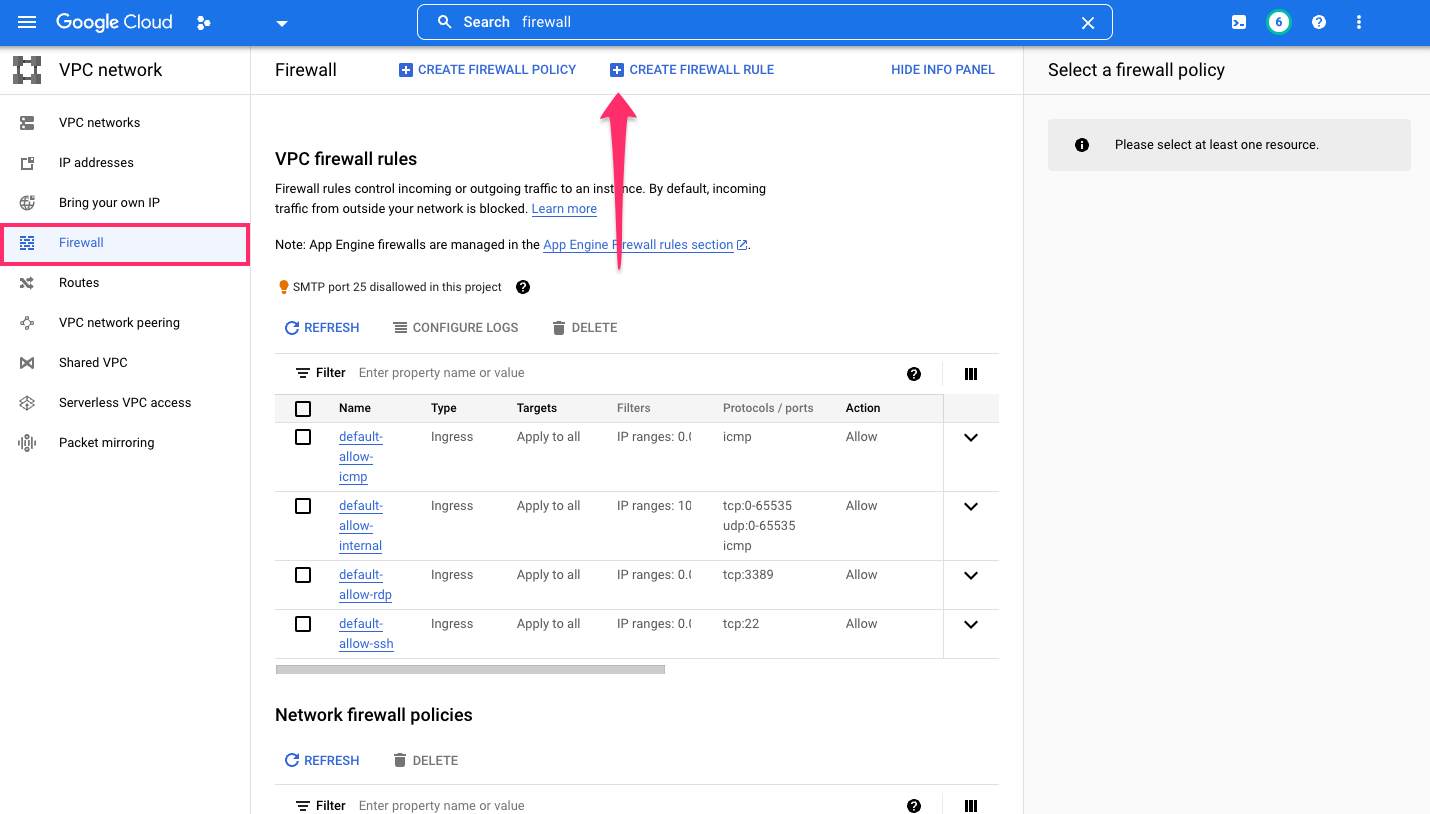Select the default-allow-icmp rule checkbox
The width and height of the screenshot is (1430, 814).
tap(303, 437)
